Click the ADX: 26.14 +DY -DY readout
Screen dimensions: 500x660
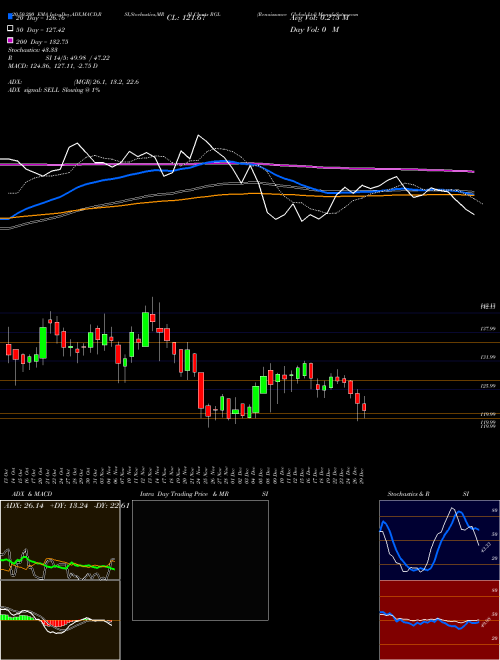pyautogui.click(x=66, y=506)
